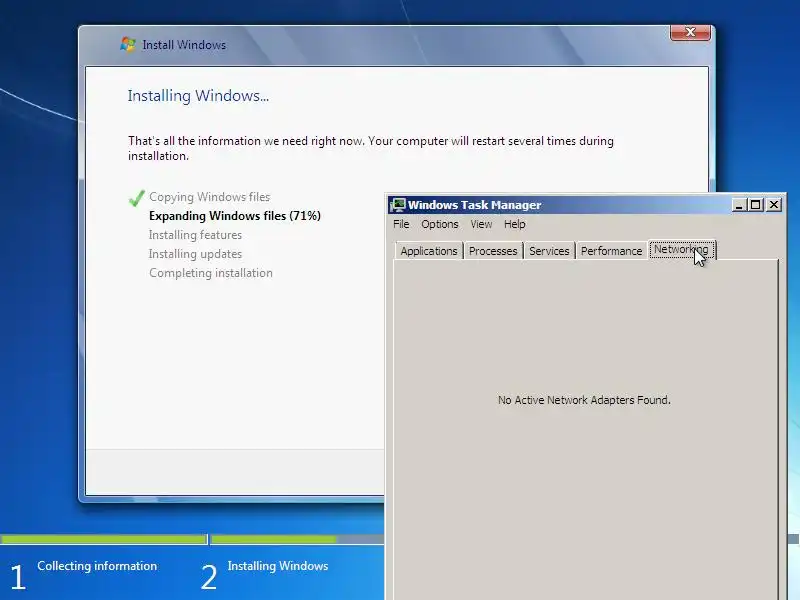Switch to the Processes tab

coord(493,251)
